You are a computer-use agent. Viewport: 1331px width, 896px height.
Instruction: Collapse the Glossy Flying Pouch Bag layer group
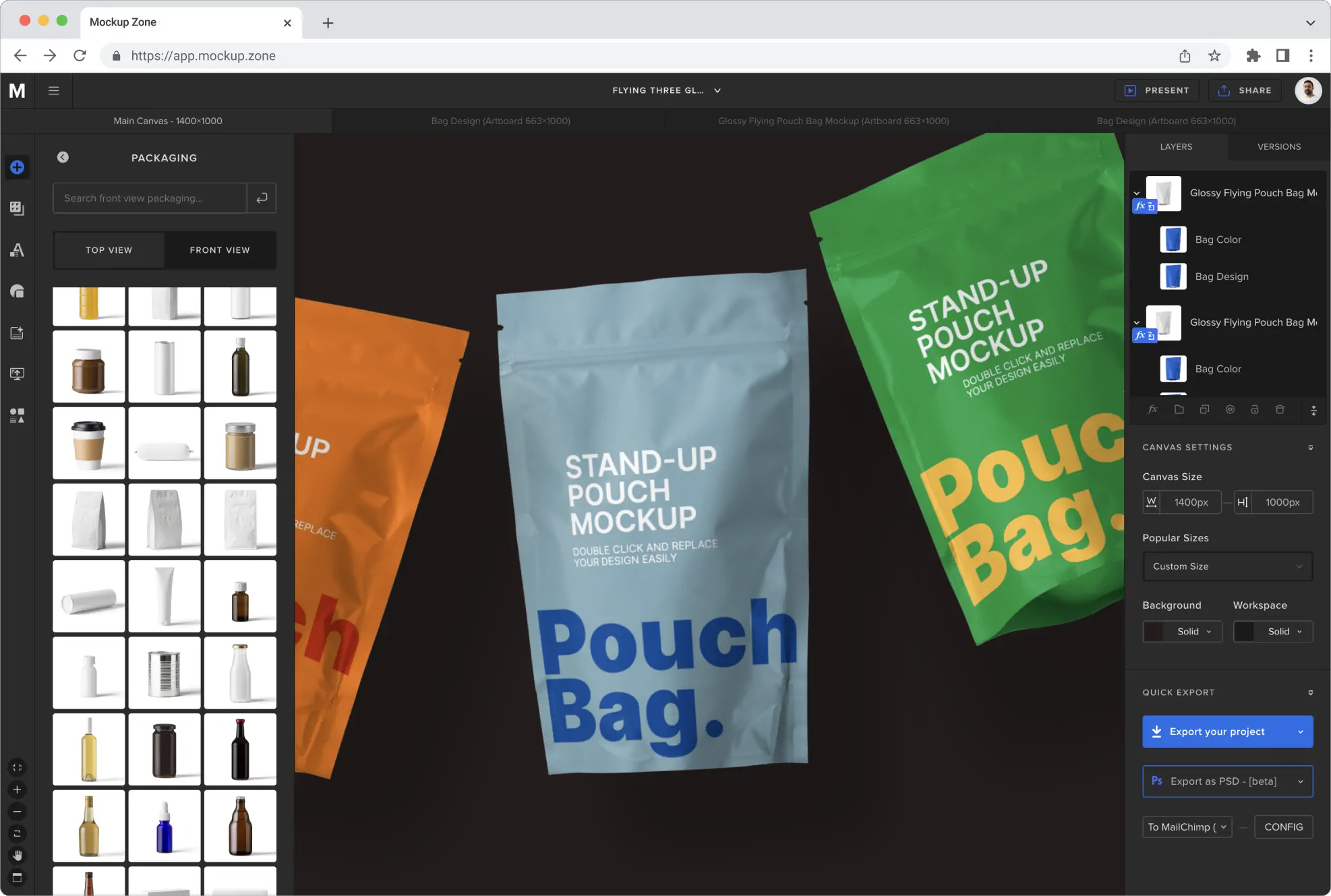1137,193
